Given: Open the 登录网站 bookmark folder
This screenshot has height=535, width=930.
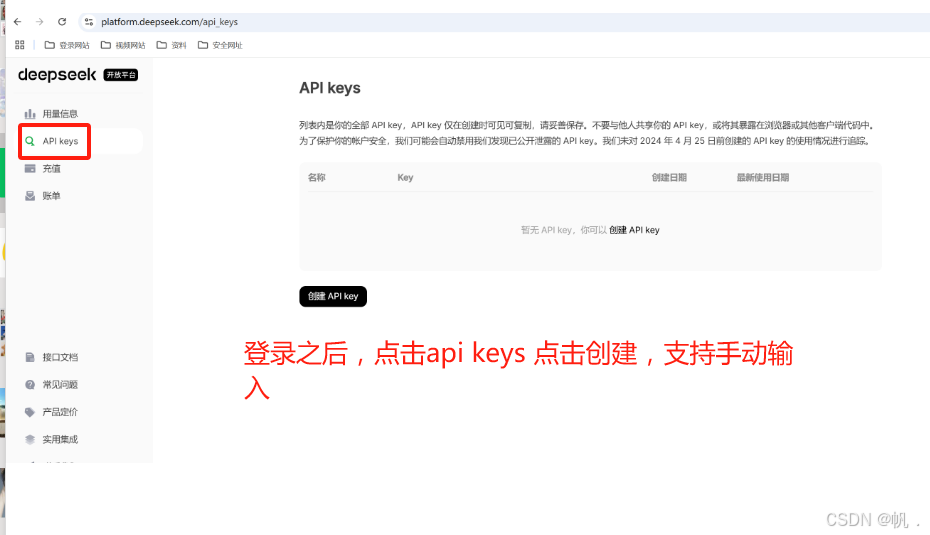Looking at the screenshot, I should 67,45.
